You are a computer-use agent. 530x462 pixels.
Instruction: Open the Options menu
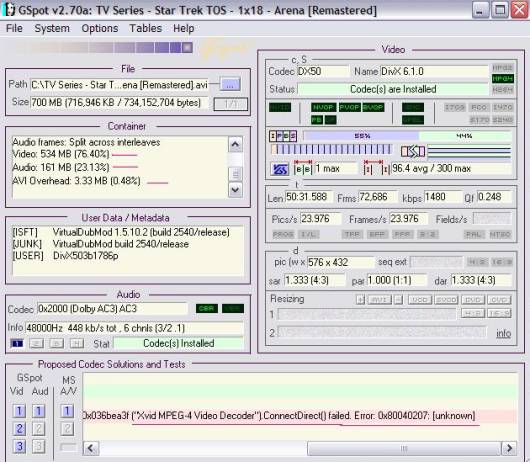pyautogui.click(x=100, y=28)
